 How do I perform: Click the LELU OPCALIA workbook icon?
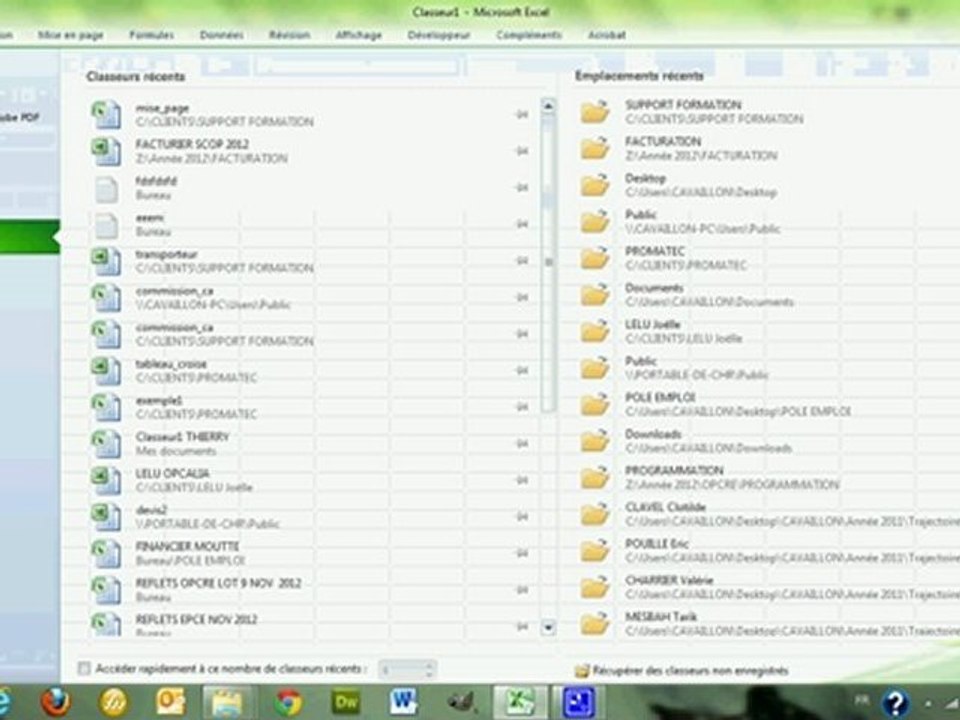tap(107, 481)
